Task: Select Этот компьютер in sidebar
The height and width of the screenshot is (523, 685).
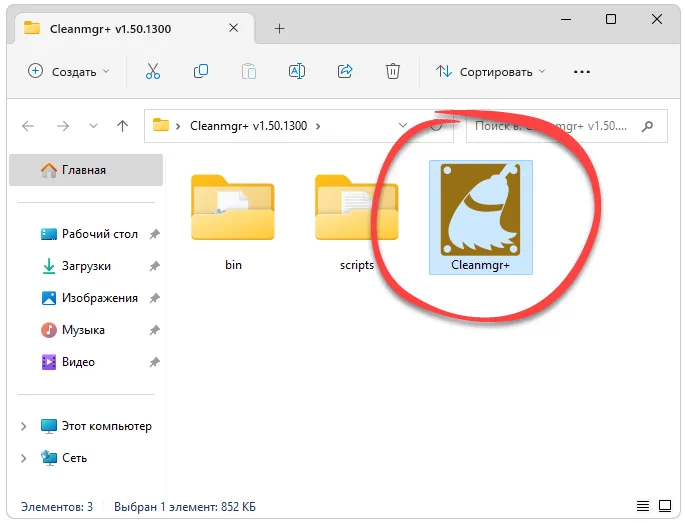Action: (96, 426)
